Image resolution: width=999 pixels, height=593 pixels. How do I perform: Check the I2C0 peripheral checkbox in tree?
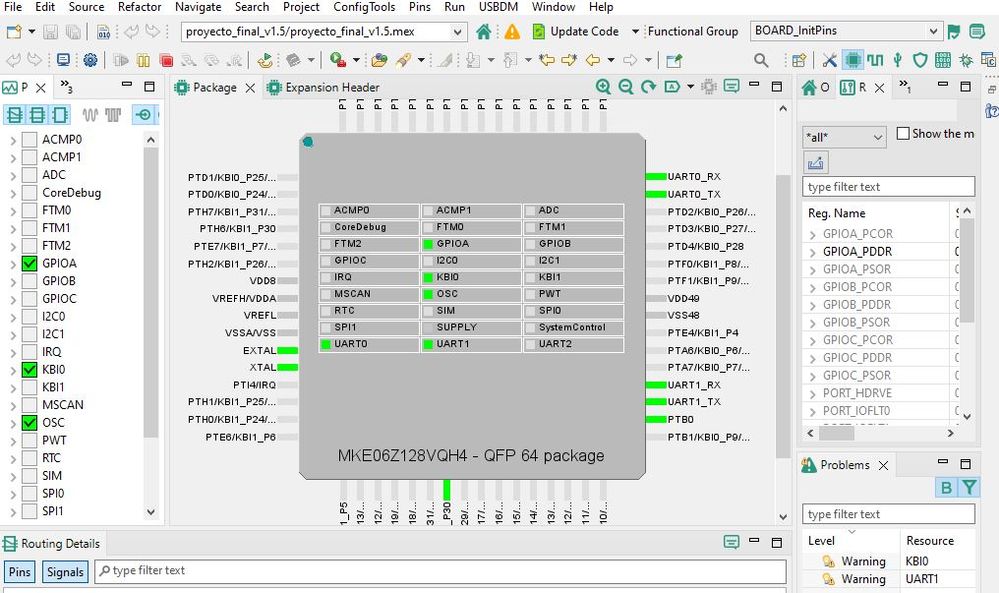29,317
